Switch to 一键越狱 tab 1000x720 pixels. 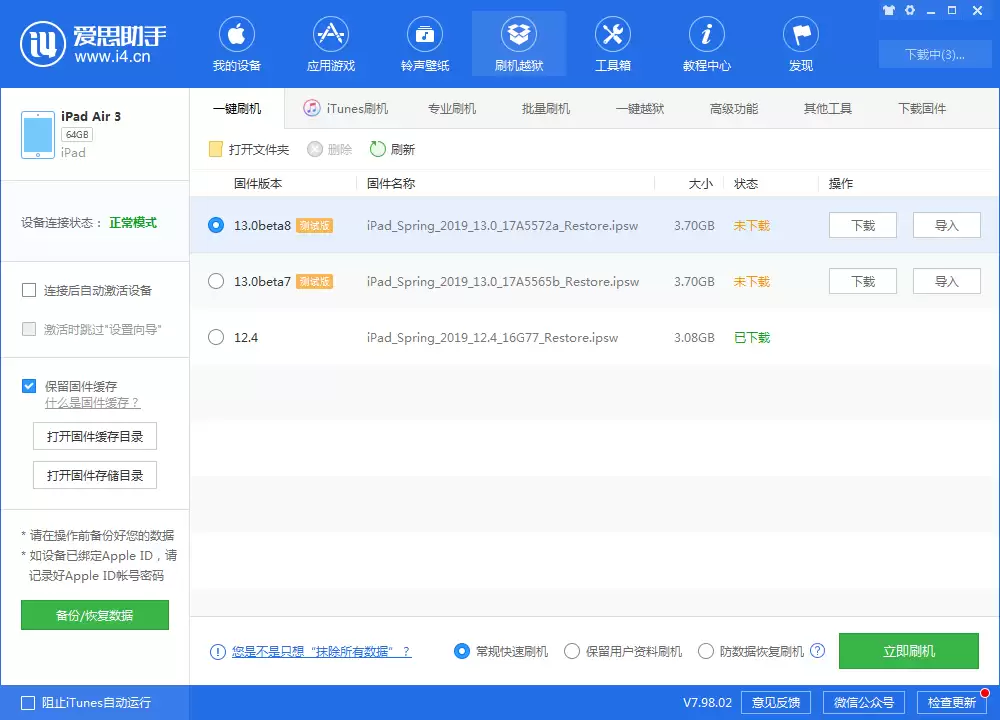coord(640,108)
